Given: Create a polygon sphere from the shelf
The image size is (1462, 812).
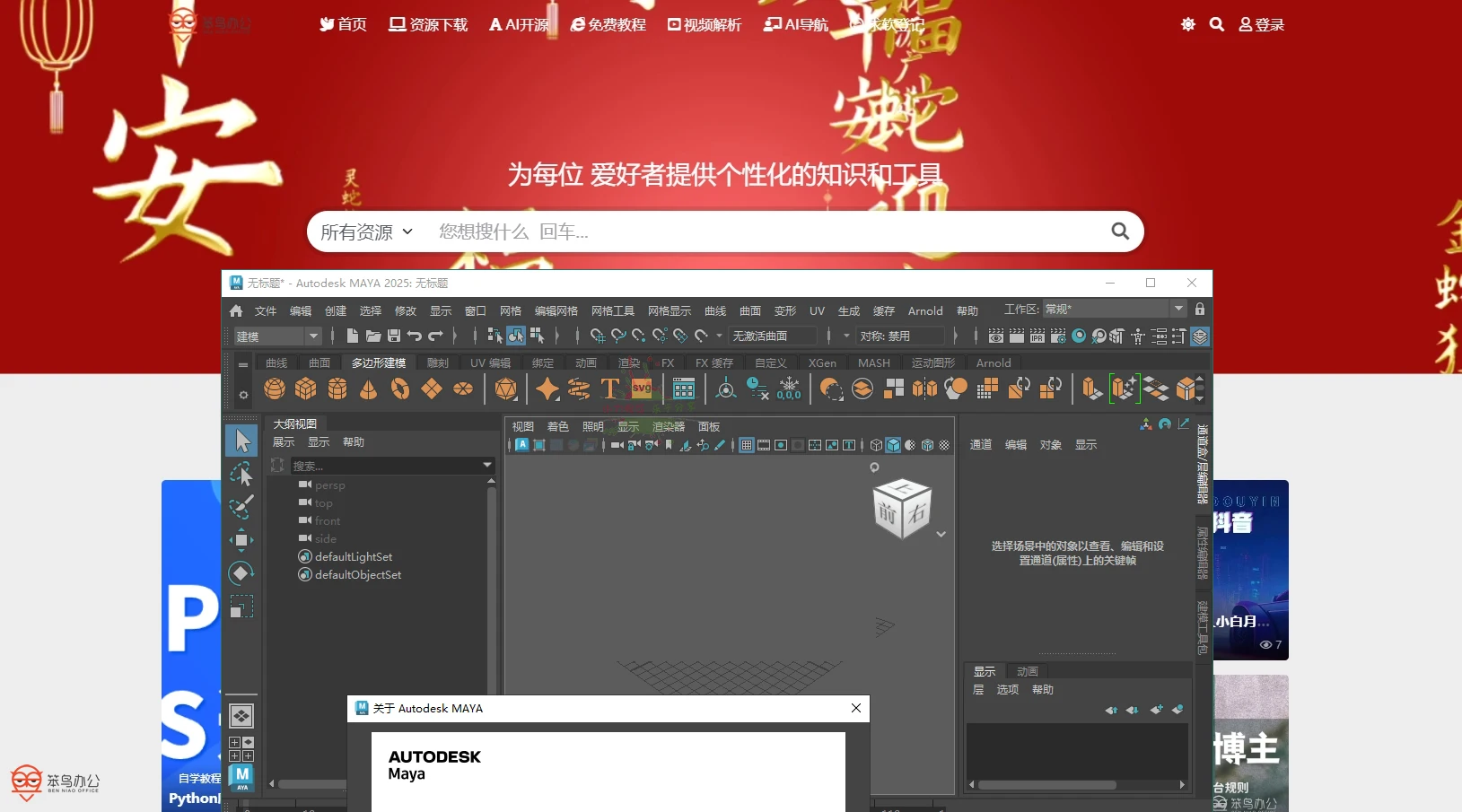Looking at the screenshot, I should (x=275, y=389).
